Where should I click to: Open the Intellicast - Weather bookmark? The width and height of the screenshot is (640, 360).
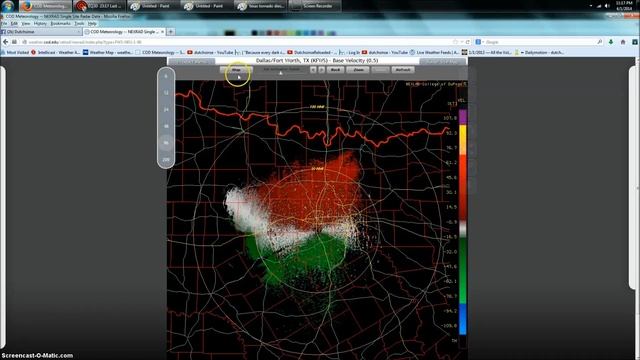(x=56, y=52)
